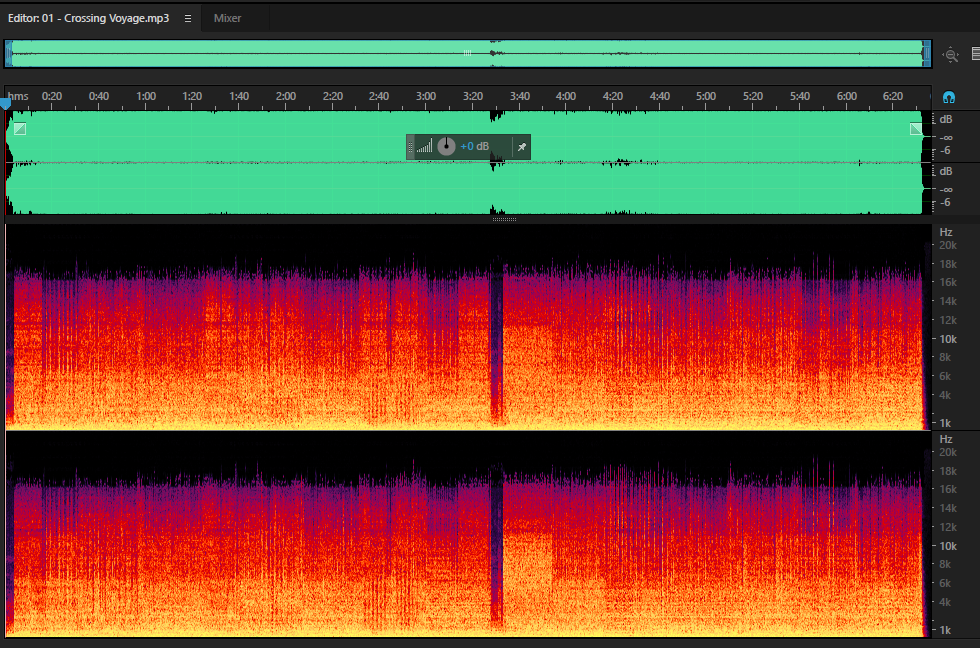
Task: Click the hms time format label
Action: (x=18, y=96)
